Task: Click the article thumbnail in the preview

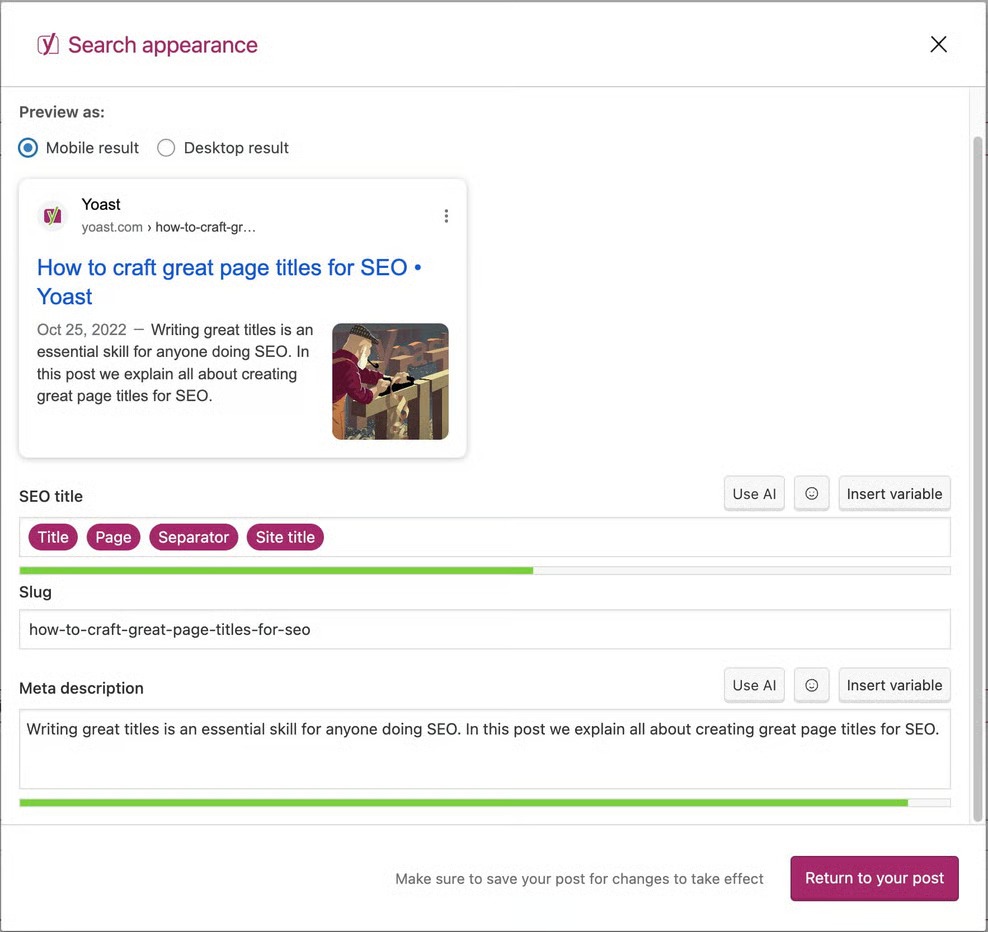Action: pyautogui.click(x=390, y=381)
